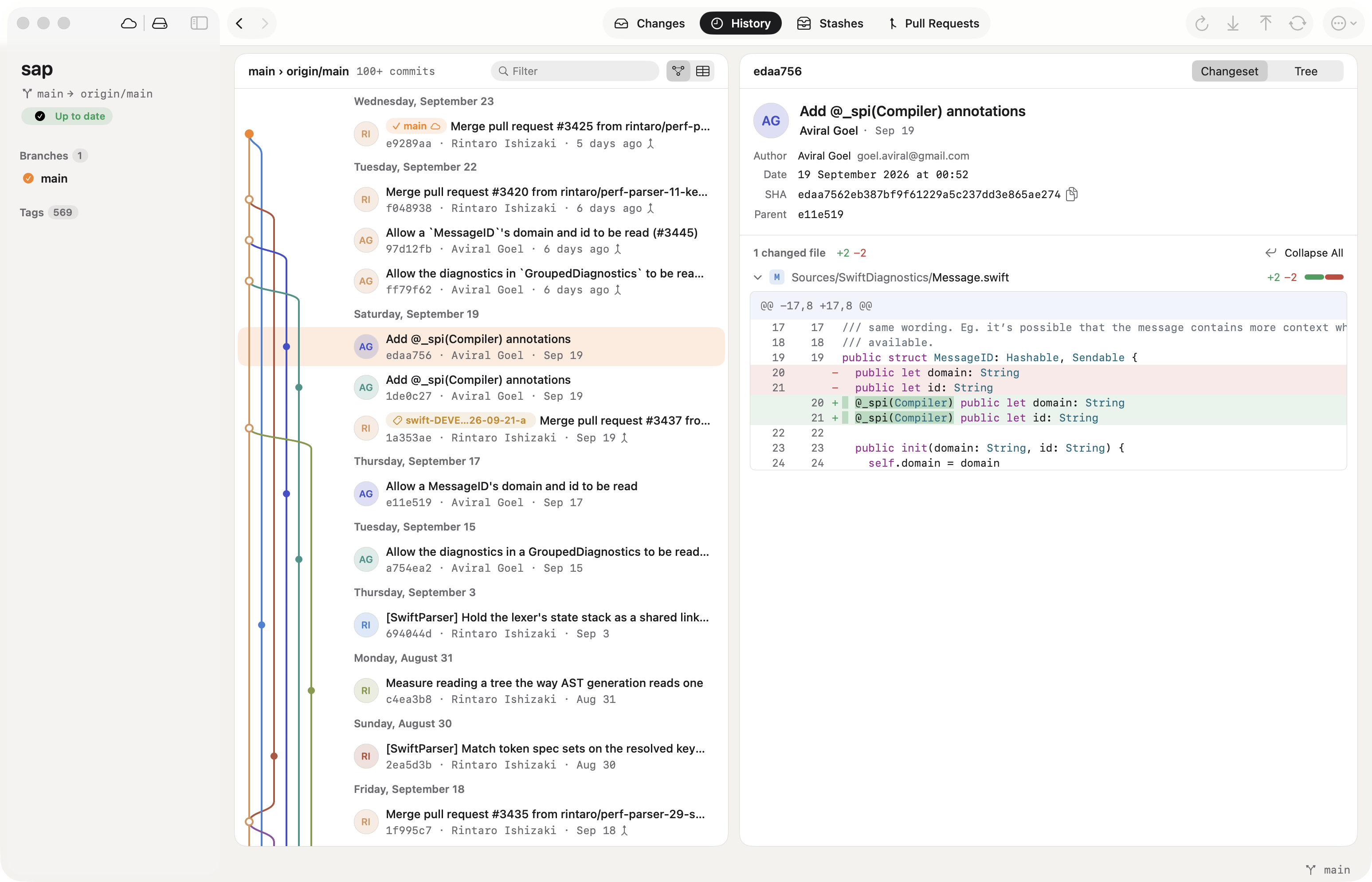The height and width of the screenshot is (882, 1372).
Task: Switch commit list to table view
Action: 702,71
